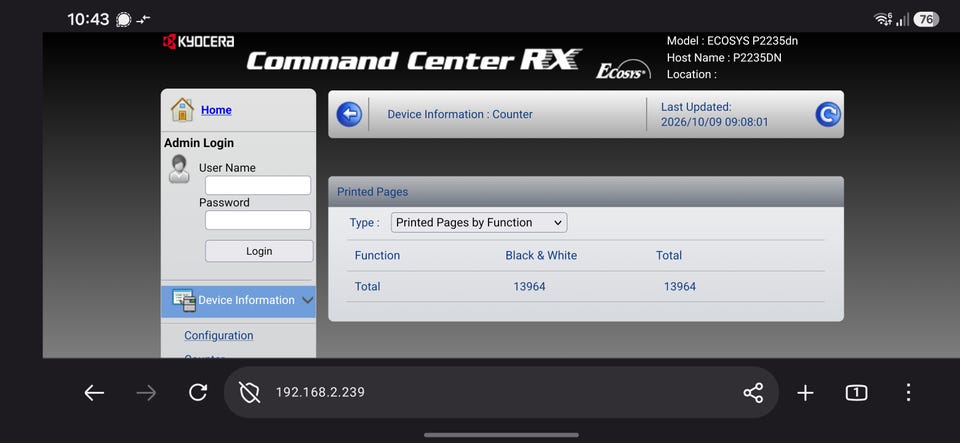
Task: Click the Ecosys logo
Action: coord(623,69)
